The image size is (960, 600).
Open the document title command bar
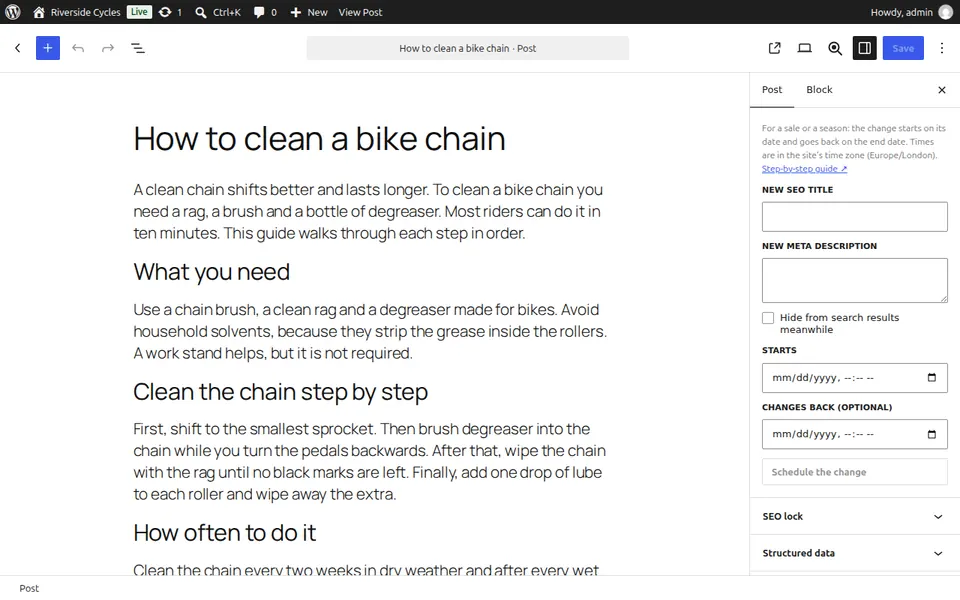coord(468,48)
